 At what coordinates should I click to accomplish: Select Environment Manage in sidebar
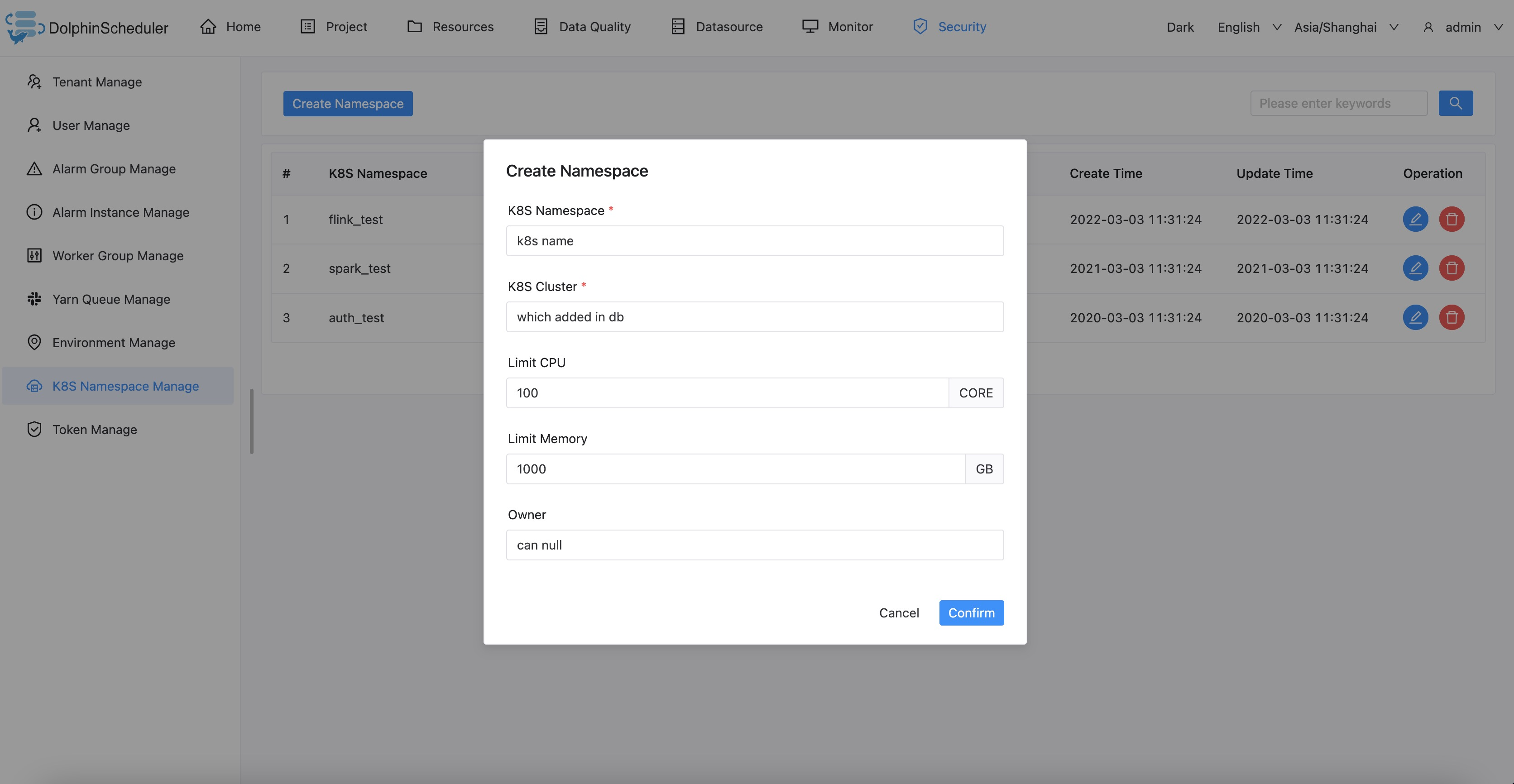(118, 343)
